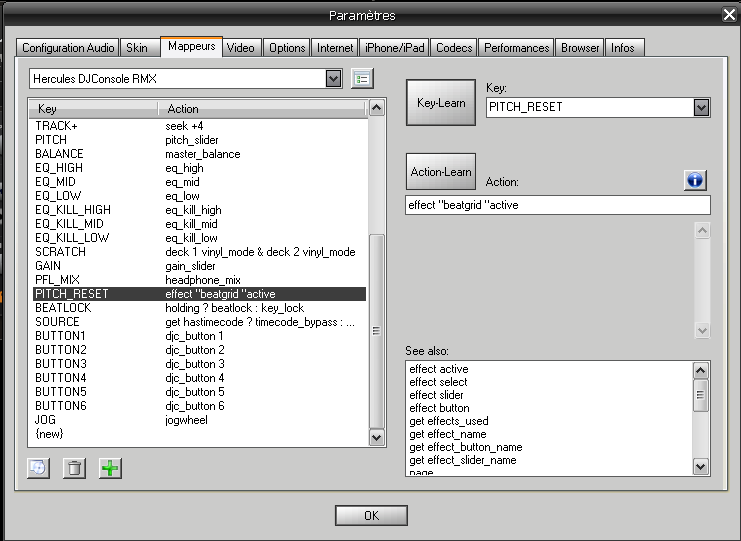The width and height of the screenshot is (741, 541).
Task: Click into the Action text field
Action: coord(558,205)
